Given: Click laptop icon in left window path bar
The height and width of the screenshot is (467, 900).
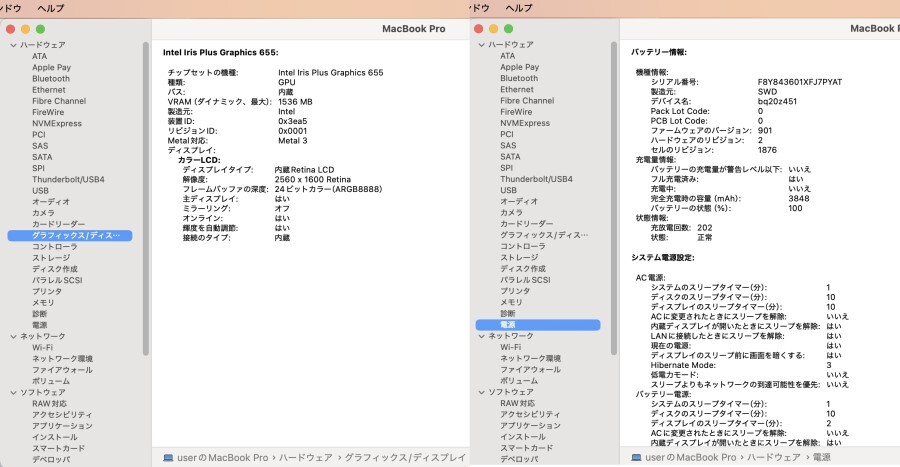Looking at the screenshot, I should (168, 457).
